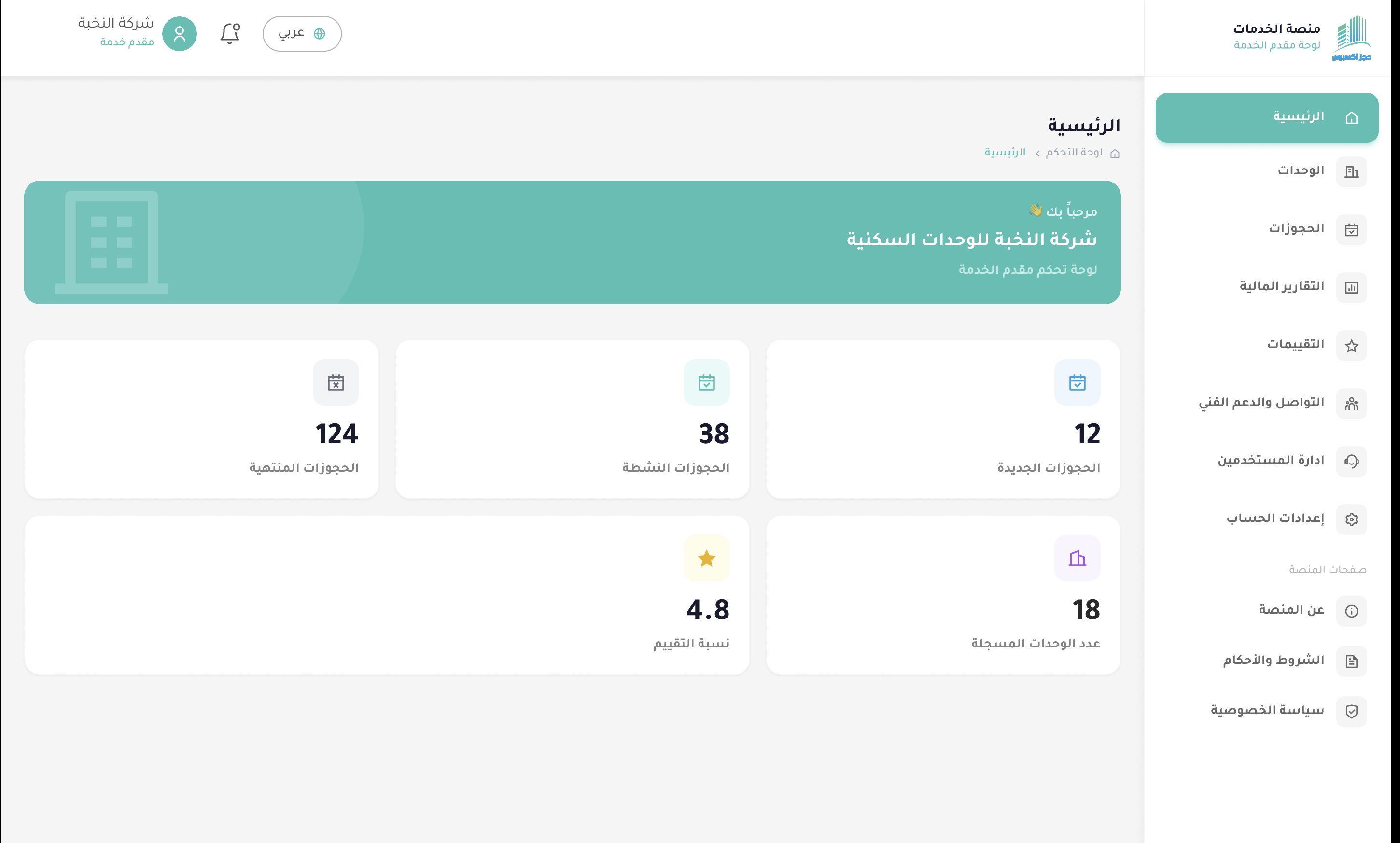Click the user profile avatar icon
1400x843 pixels.
click(180, 33)
